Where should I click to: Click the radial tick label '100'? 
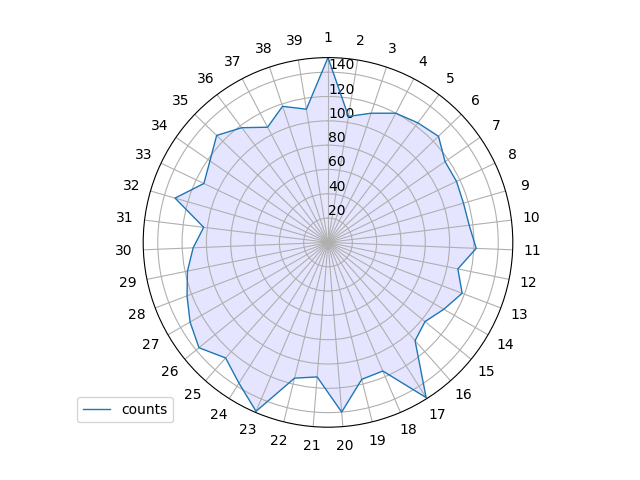[x=342, y=113]
